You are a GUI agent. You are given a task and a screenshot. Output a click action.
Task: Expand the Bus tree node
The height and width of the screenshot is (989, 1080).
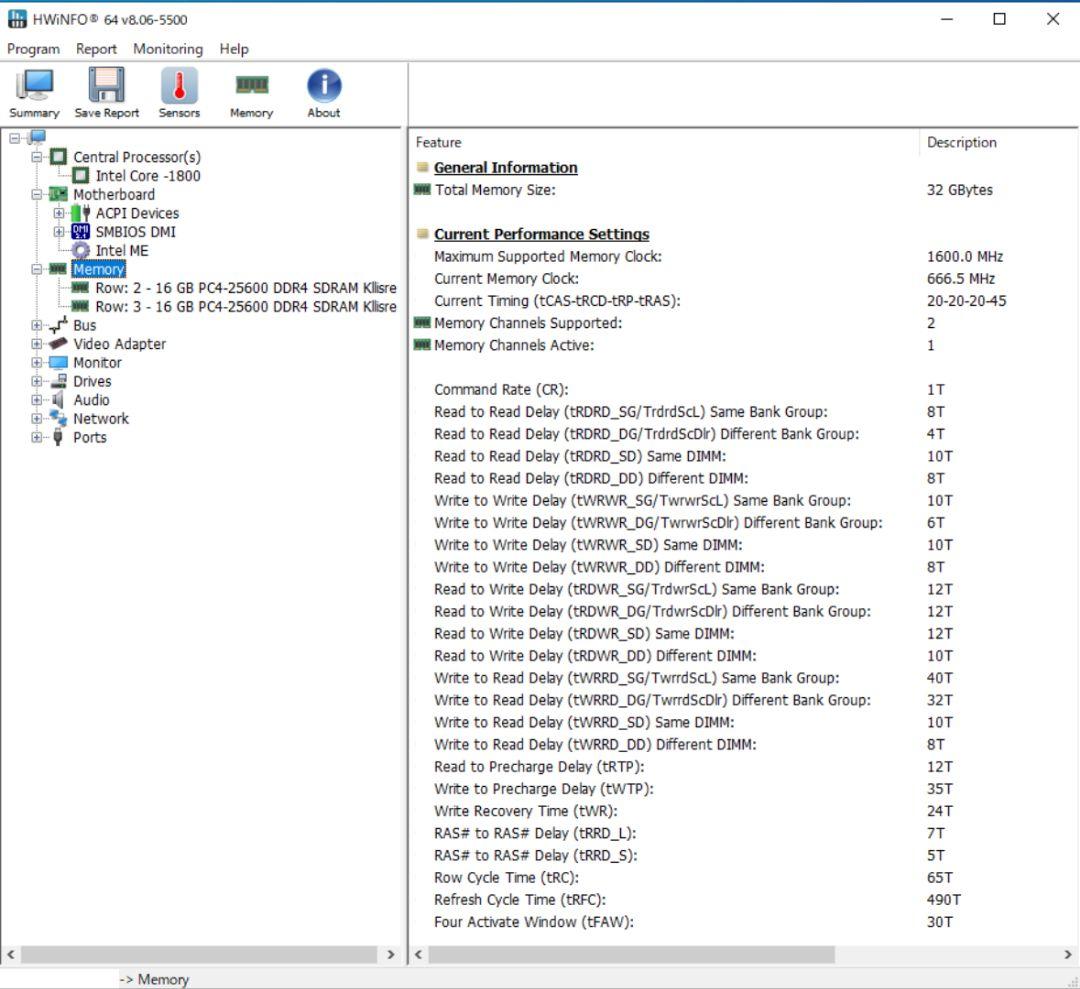(x=37, y=324)
